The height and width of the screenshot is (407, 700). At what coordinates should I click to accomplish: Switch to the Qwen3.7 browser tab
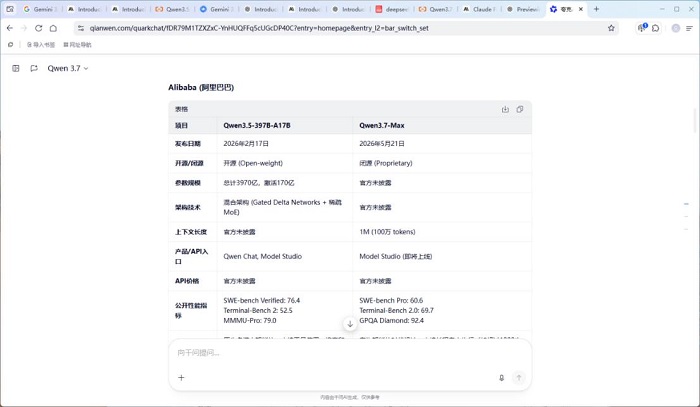(437, 9)
